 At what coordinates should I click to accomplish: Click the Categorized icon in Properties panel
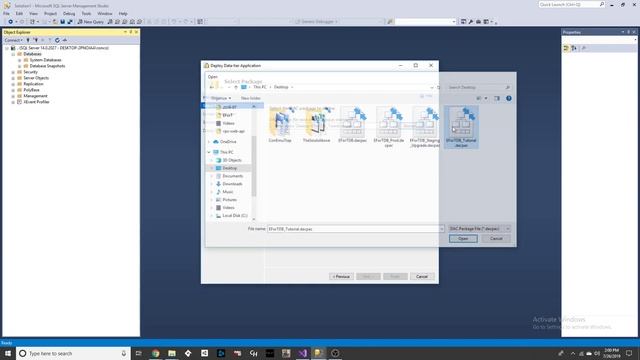coord(566,48)
